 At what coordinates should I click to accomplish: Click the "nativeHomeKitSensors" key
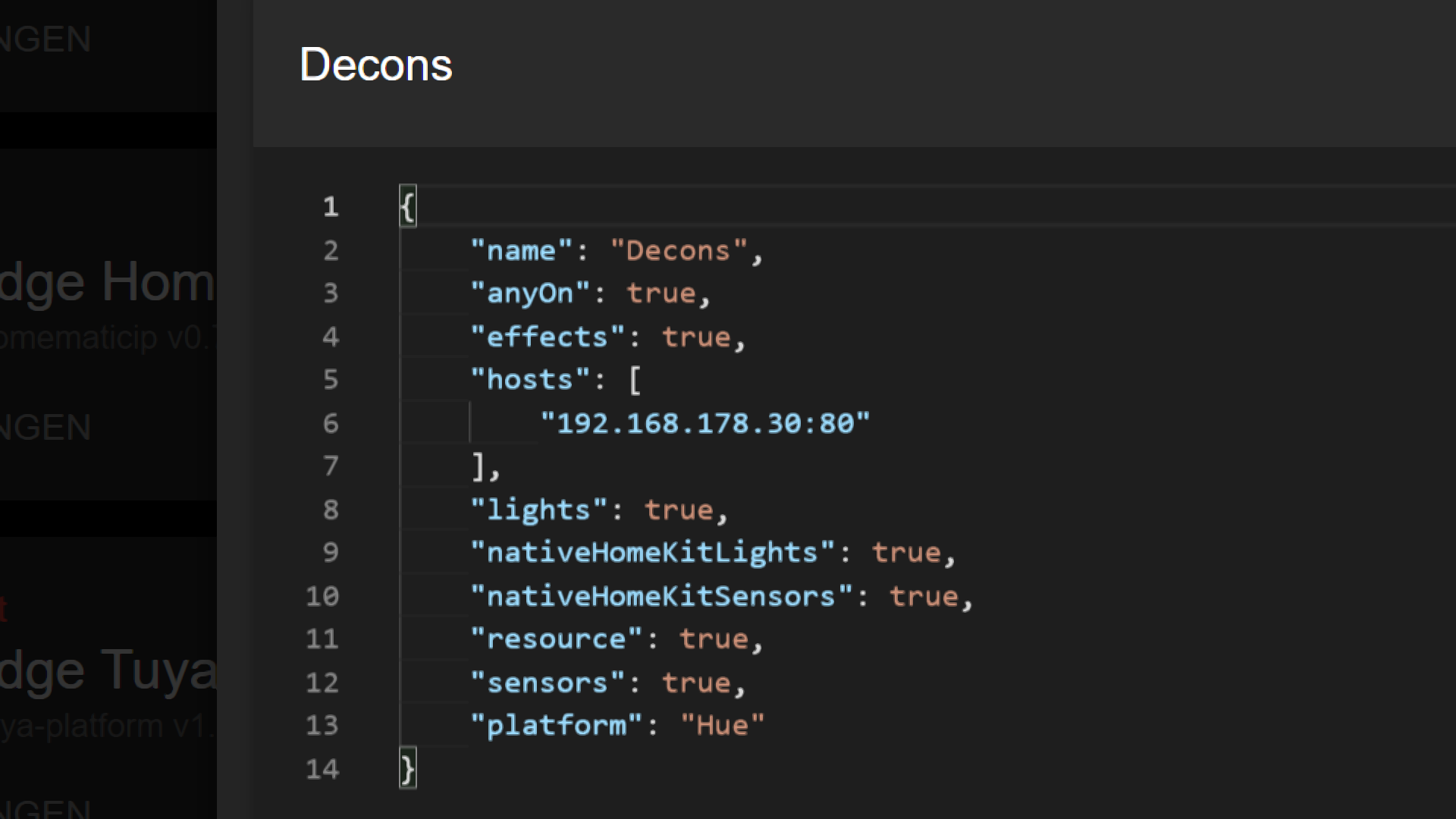click(x=661, y=596)
